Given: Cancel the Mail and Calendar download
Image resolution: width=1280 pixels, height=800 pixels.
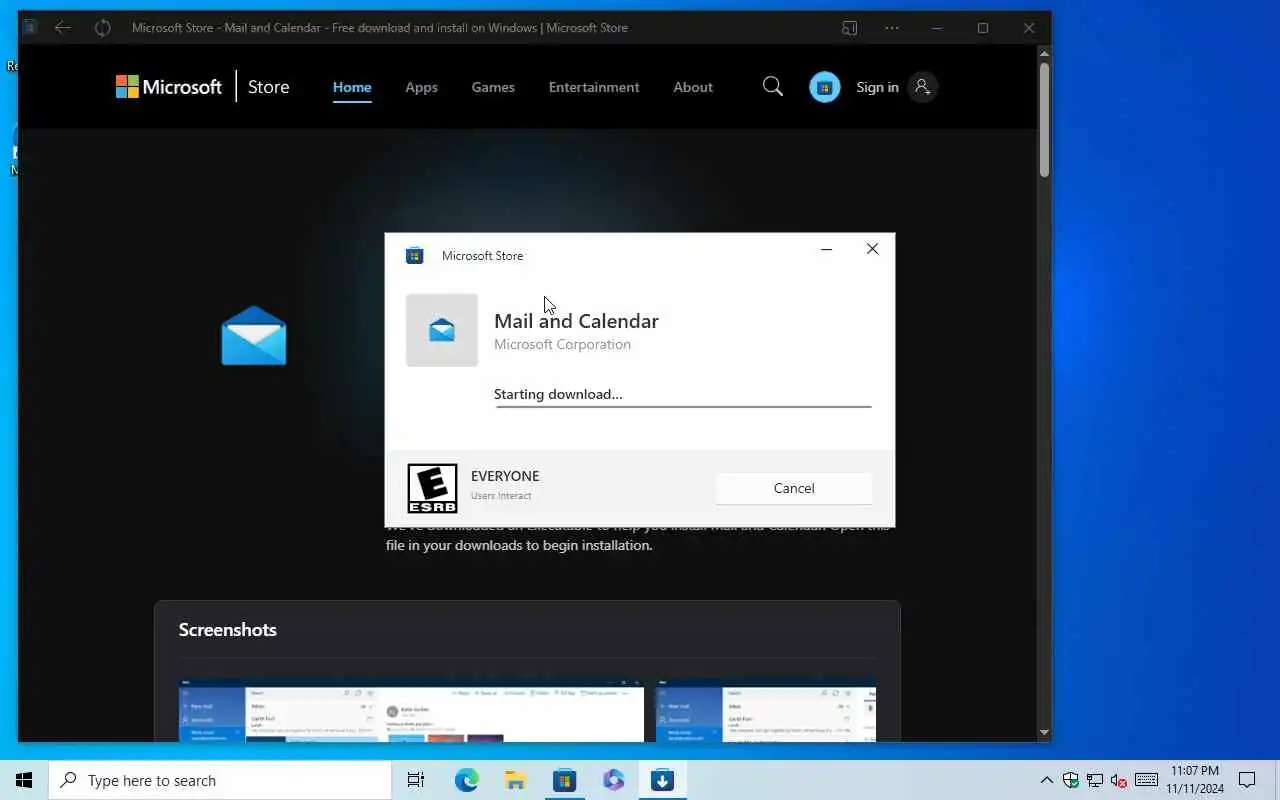Looking at the screenshot, I should 794,488.
